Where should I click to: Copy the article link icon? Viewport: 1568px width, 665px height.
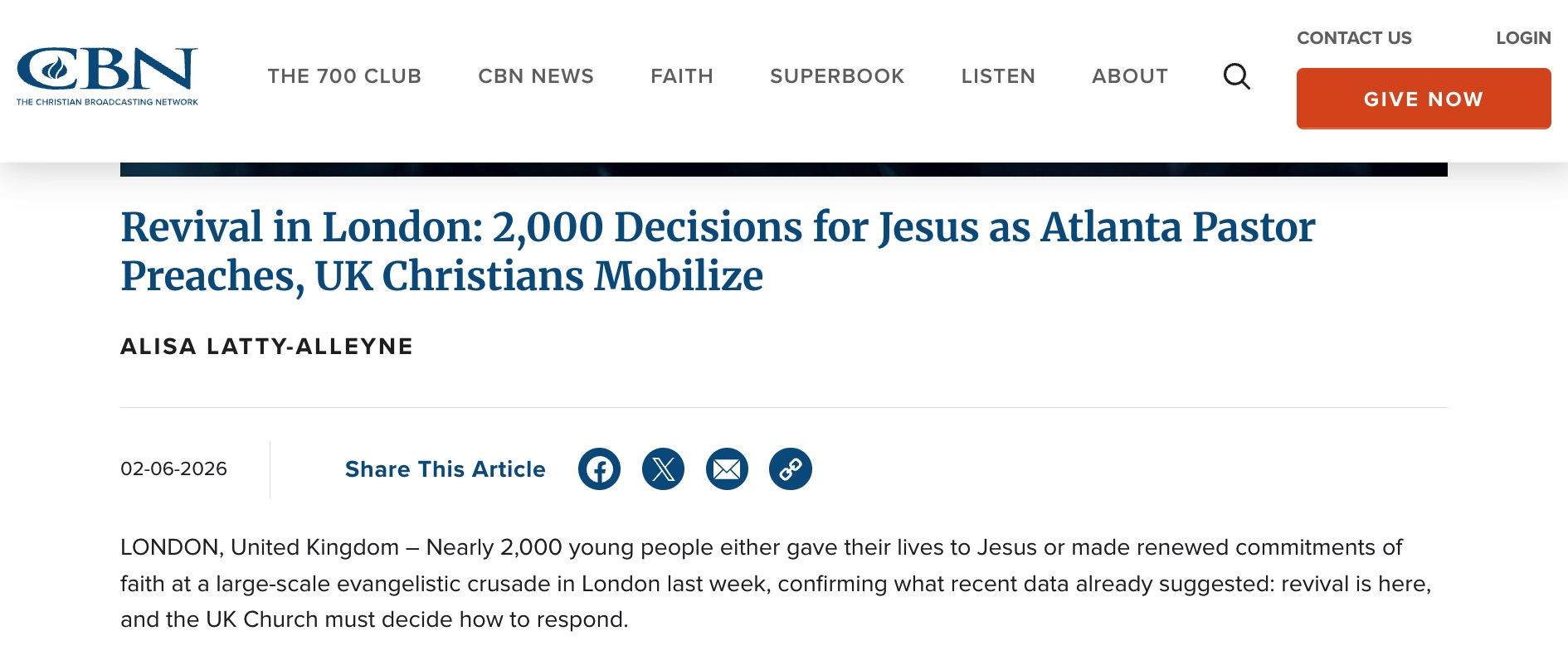(x=790, y=469)
